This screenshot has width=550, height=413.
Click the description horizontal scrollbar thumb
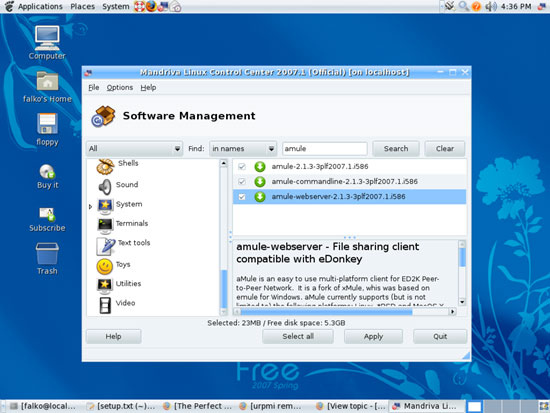point(326,312)
